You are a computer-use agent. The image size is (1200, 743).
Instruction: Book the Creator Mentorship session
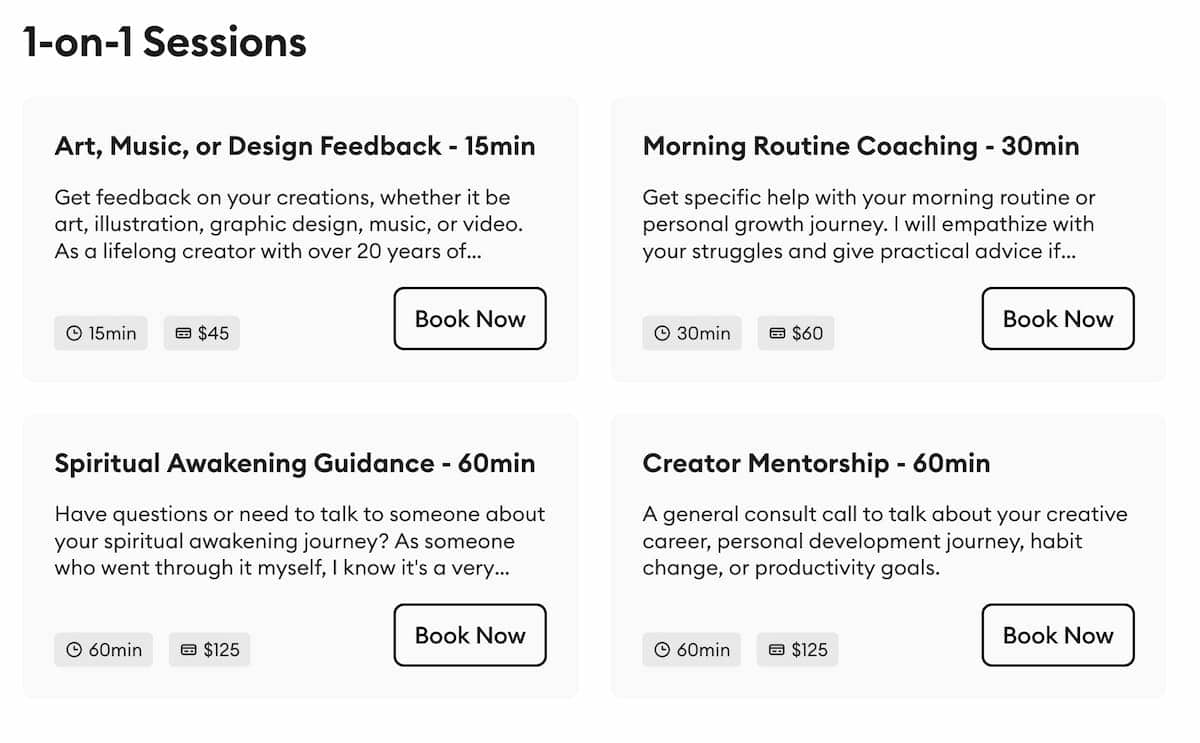pyautogui.click(x=1058, y=635)
